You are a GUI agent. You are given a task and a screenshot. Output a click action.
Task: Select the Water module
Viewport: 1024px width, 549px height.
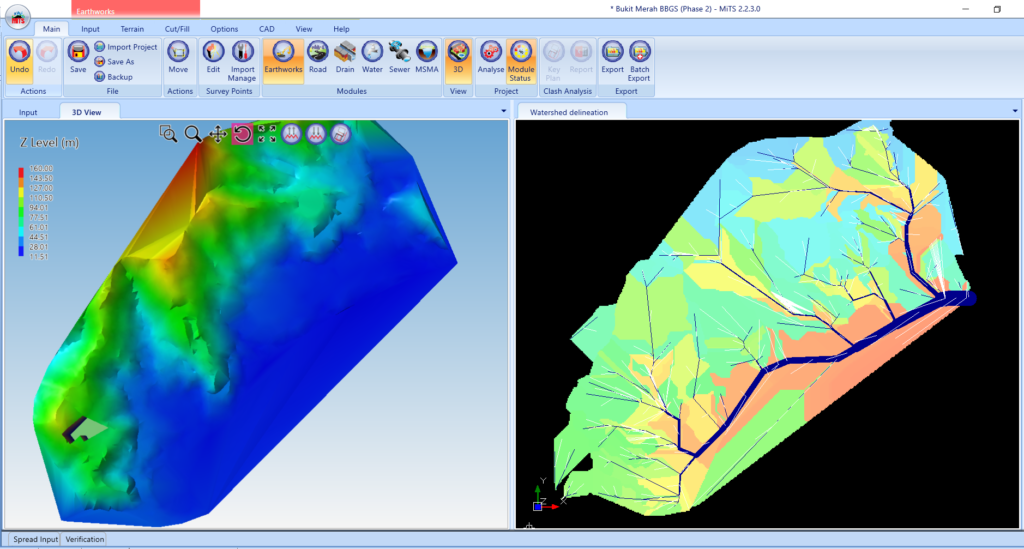(x=372, y=57)
